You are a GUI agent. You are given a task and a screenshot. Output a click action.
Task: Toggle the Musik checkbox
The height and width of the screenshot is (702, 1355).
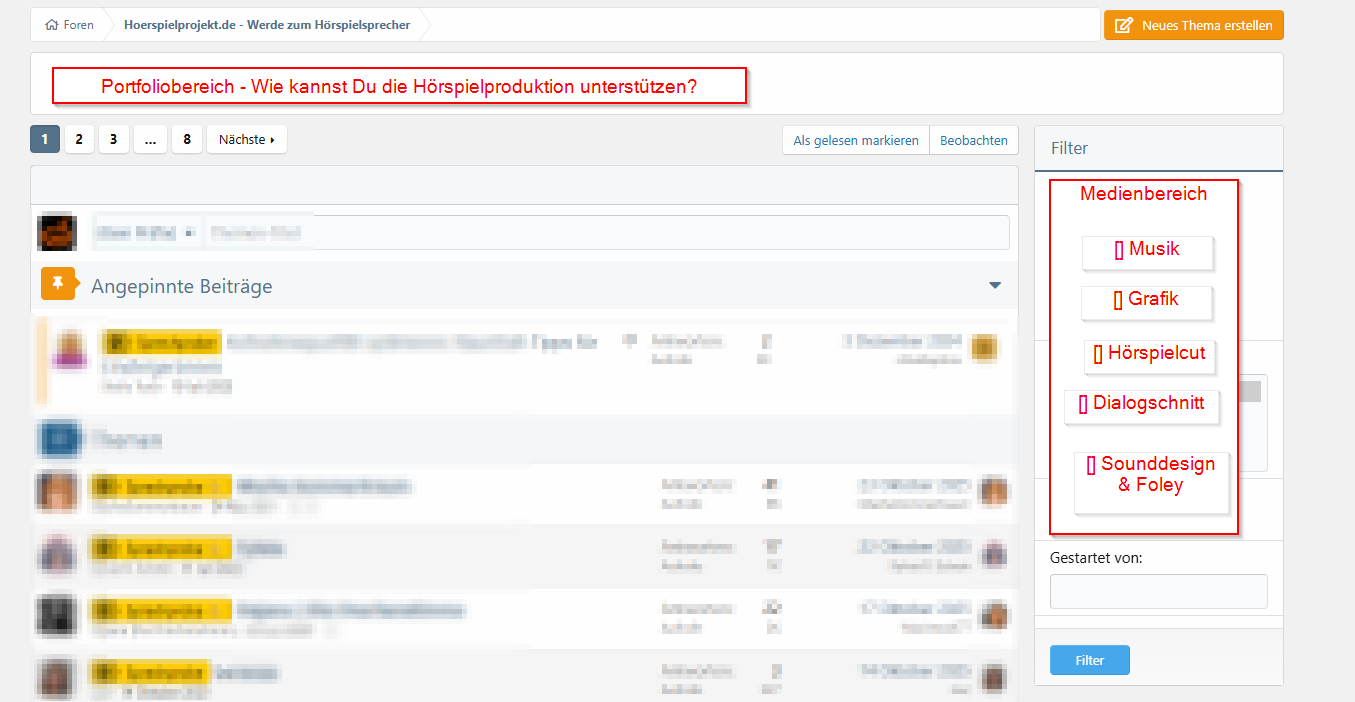1119,250
